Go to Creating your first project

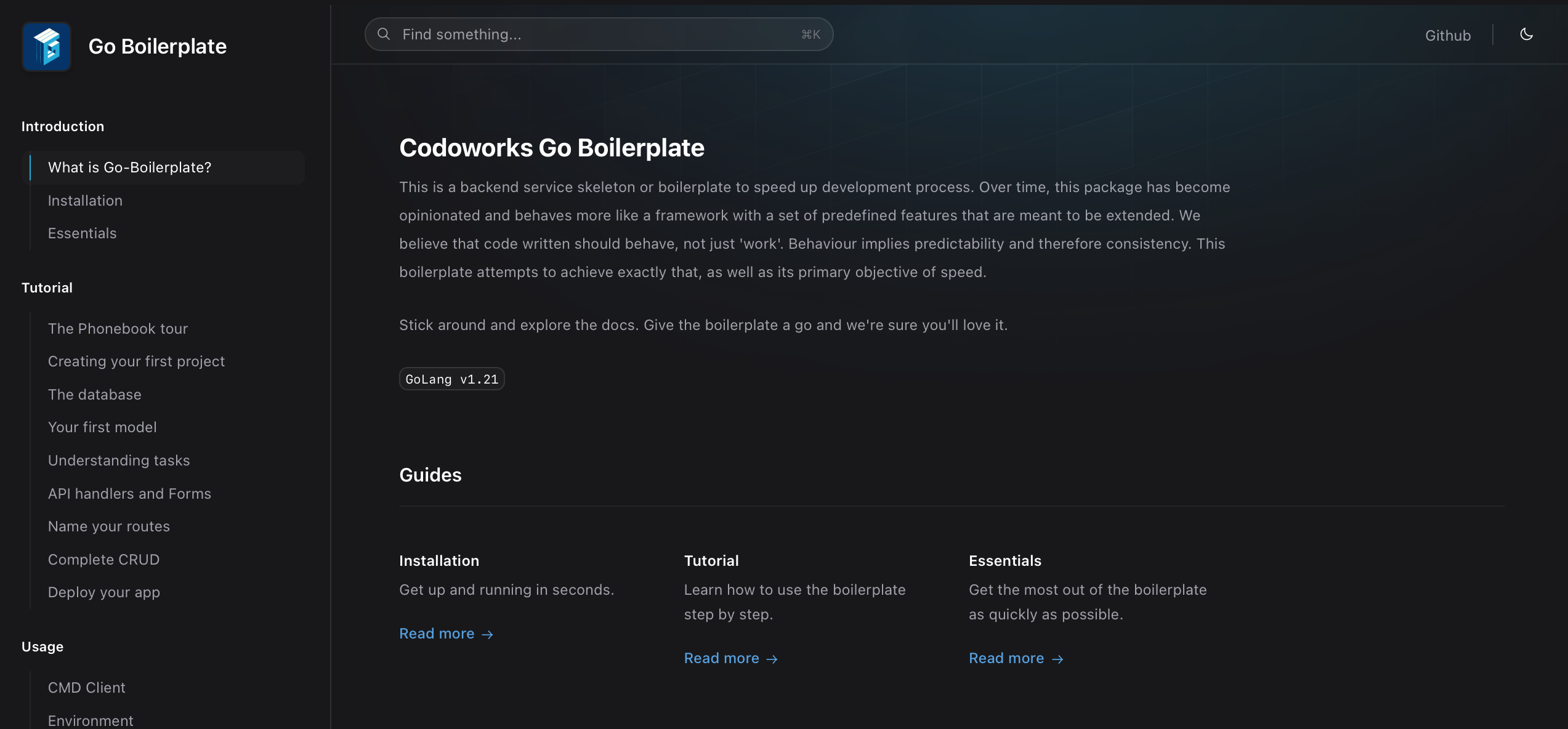tap(136, 361)
